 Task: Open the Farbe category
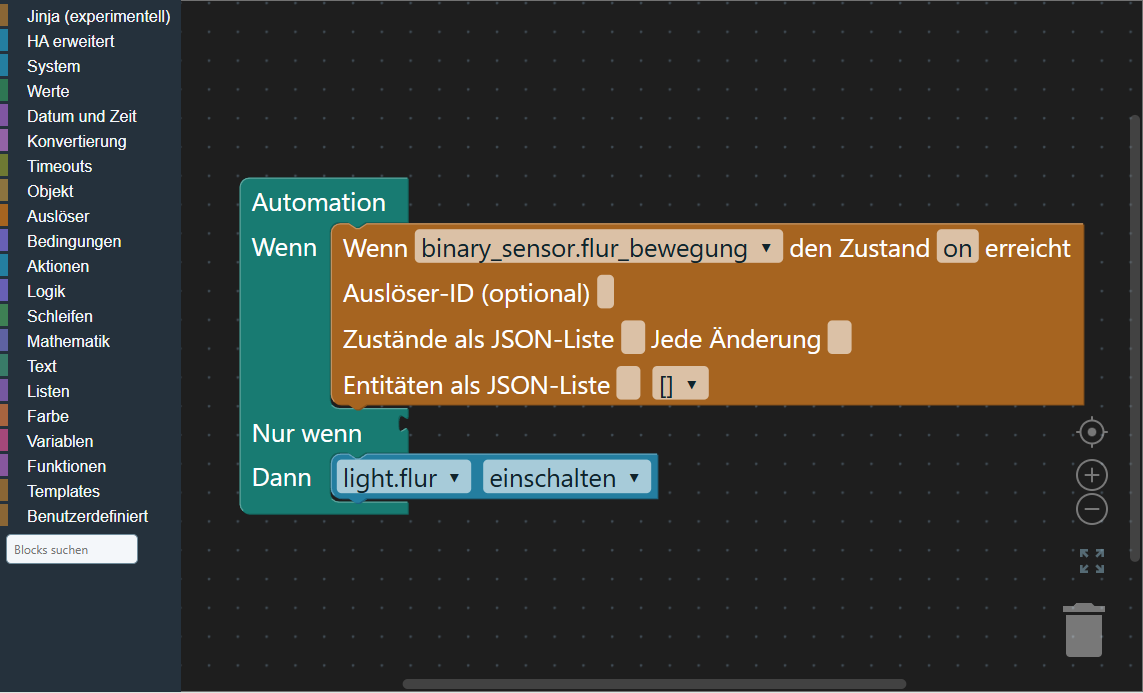[x=90, y=416]
